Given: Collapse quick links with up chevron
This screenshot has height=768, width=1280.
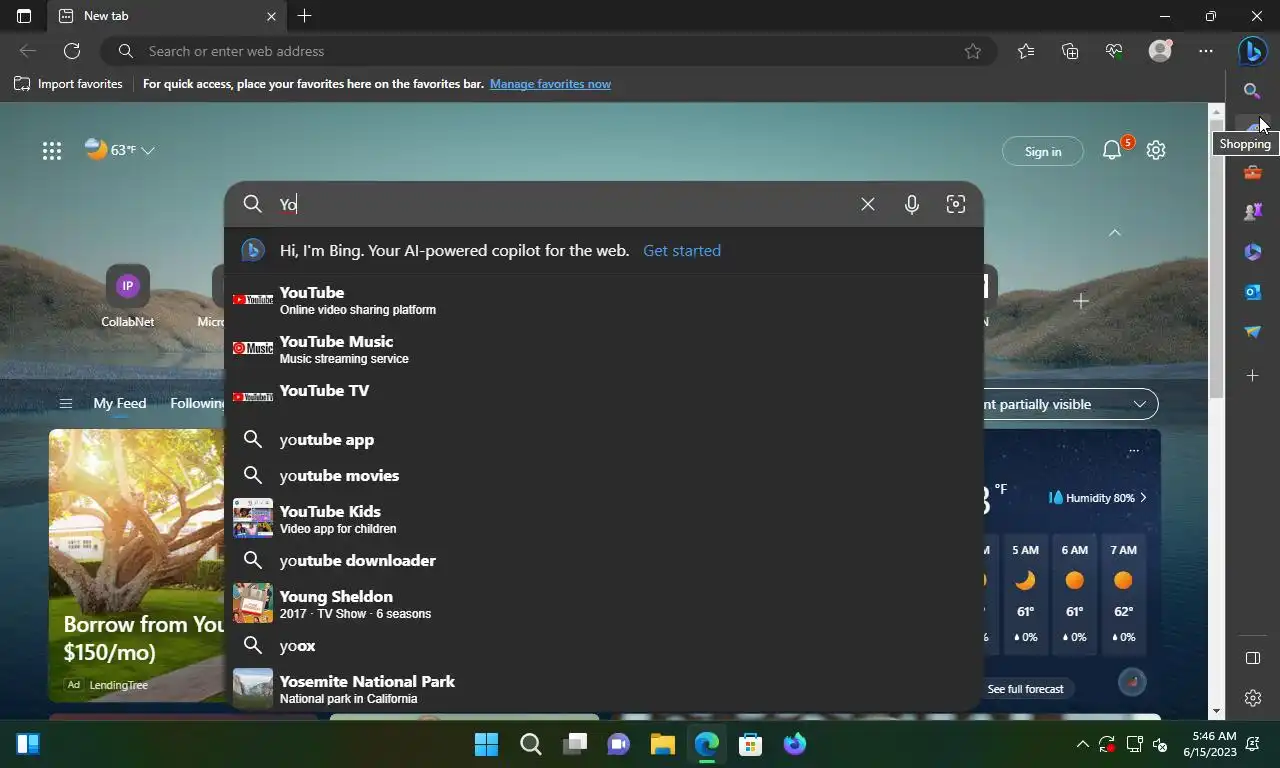Looking at the screenshot, I should (x=1115, y=232).
